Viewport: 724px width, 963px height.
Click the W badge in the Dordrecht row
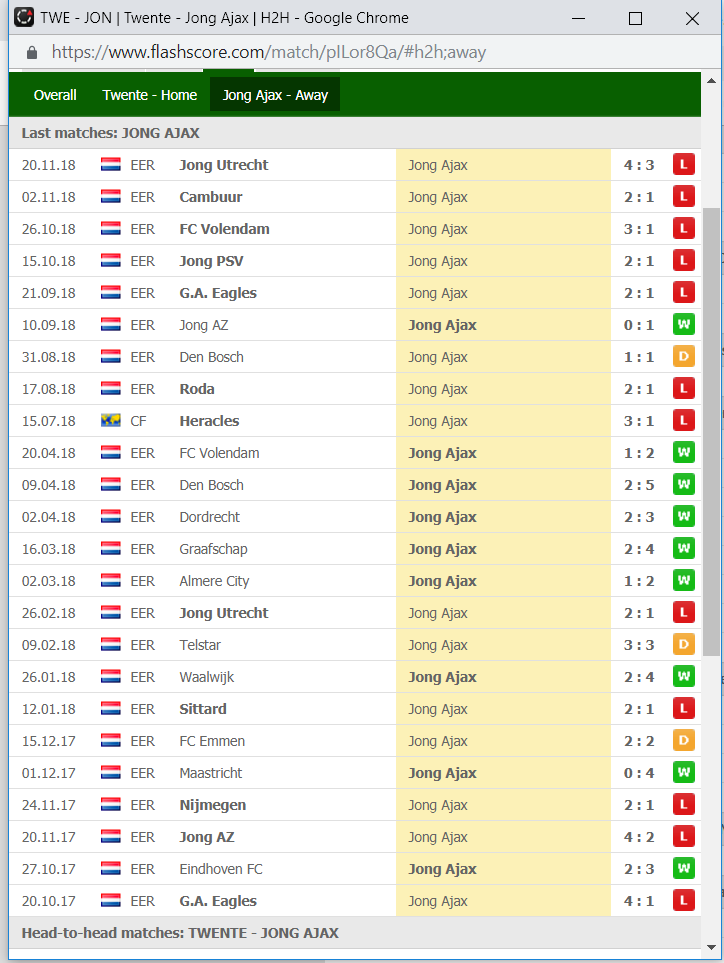point(683,517)
